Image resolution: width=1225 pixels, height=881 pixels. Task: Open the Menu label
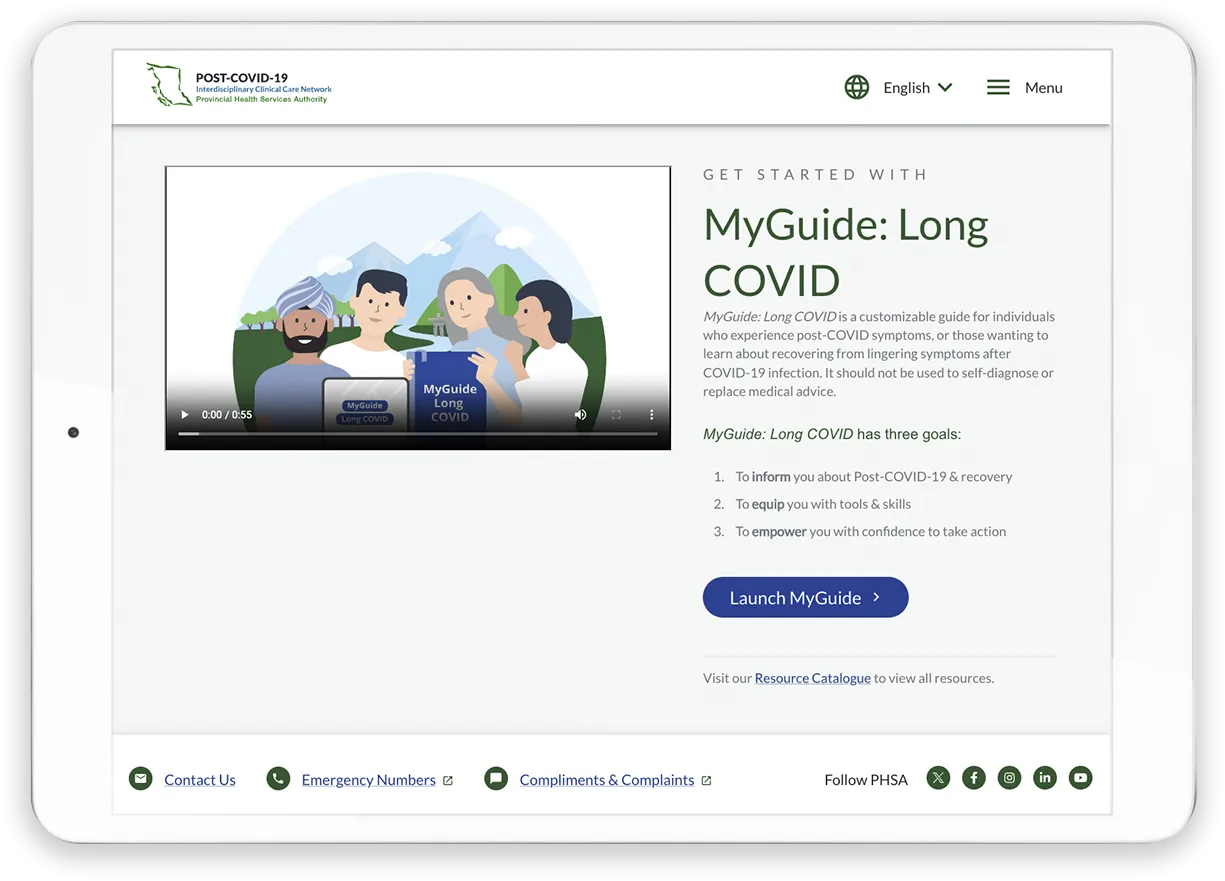point(1043,88)
